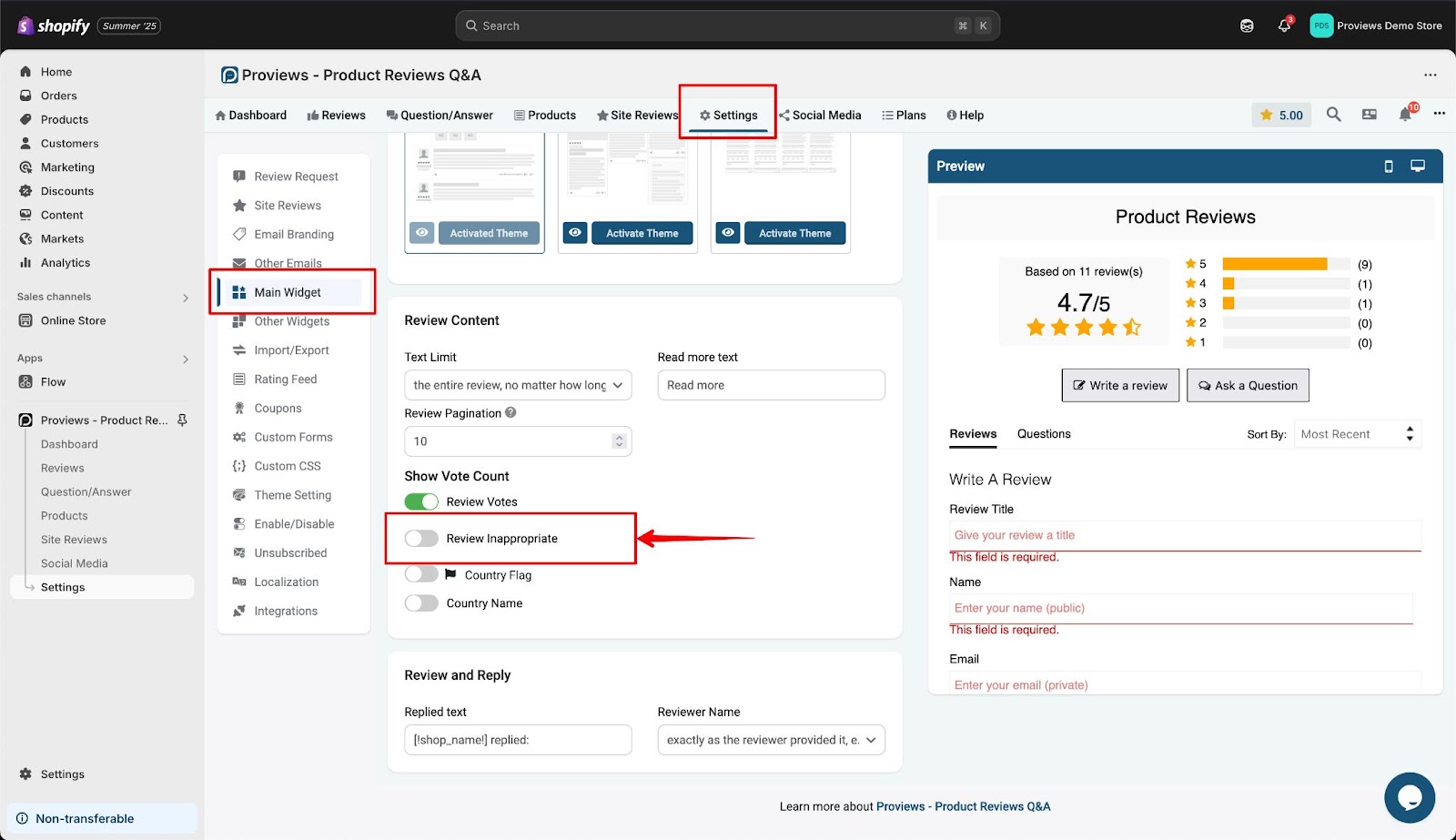Open Orders in Shopify sidebar

58,96
